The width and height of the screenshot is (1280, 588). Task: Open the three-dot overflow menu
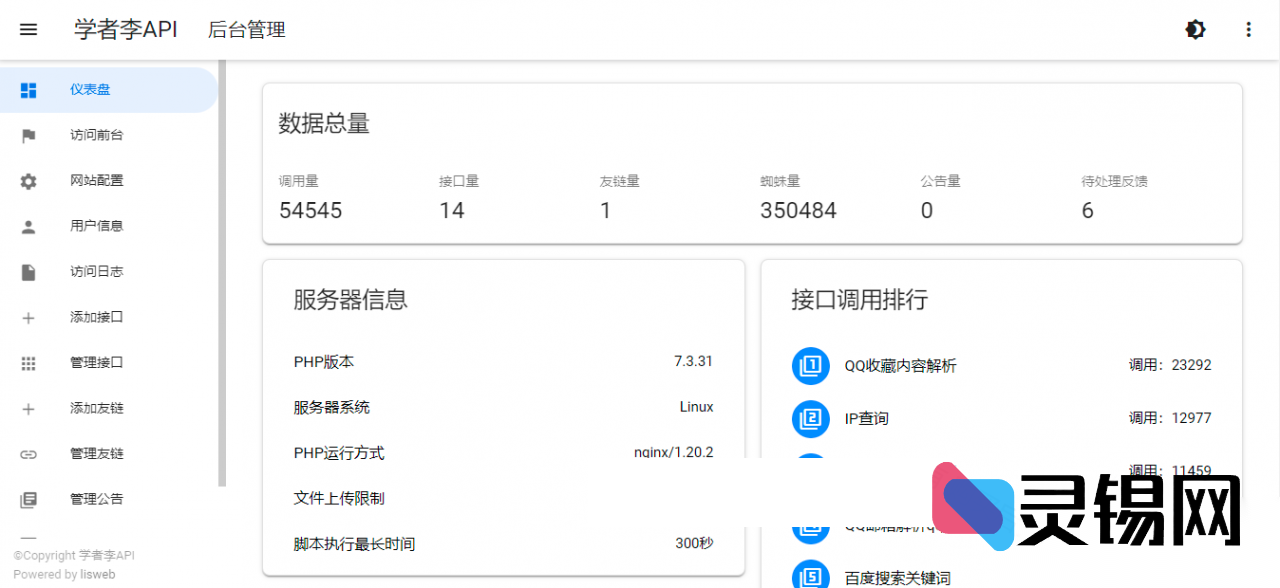1248,29
